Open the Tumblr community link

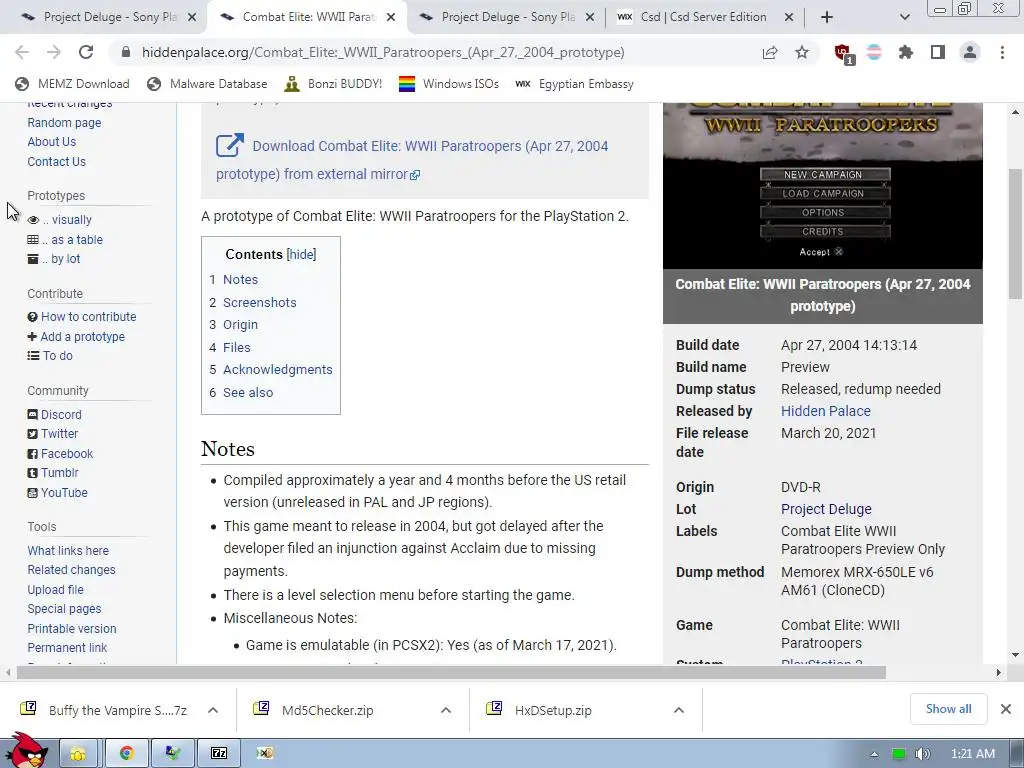pos(52,473)
